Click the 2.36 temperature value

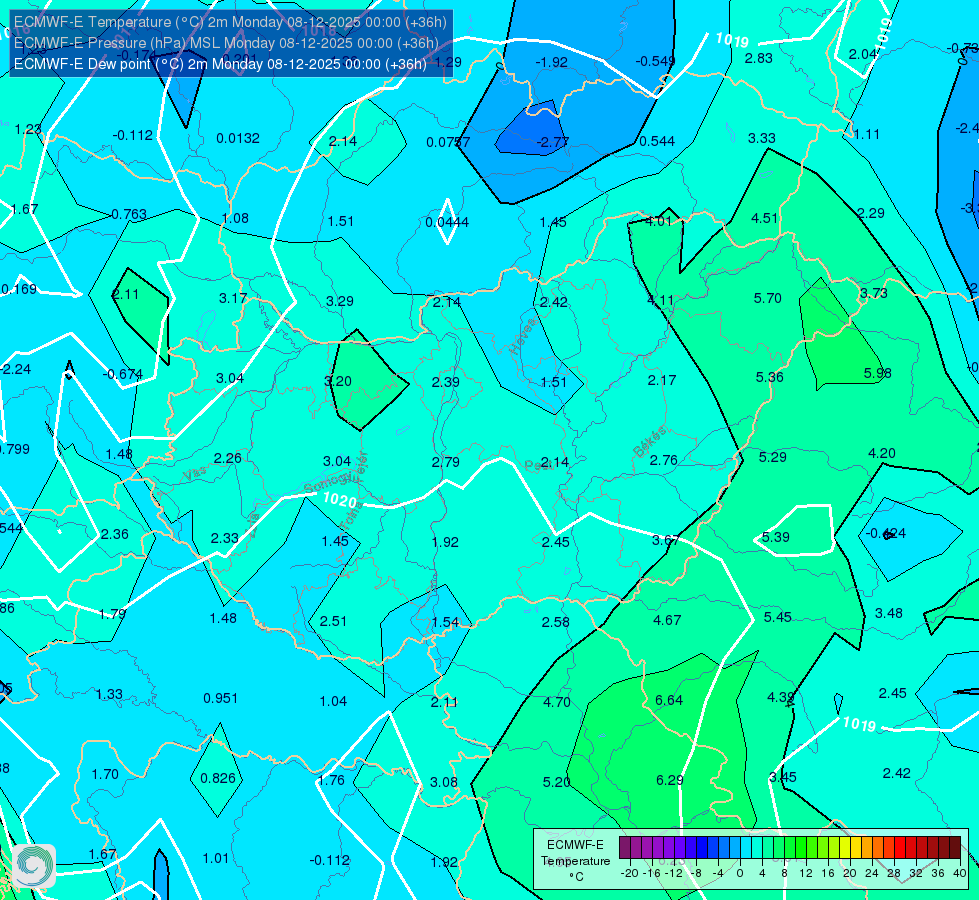(x=115, y=534)
